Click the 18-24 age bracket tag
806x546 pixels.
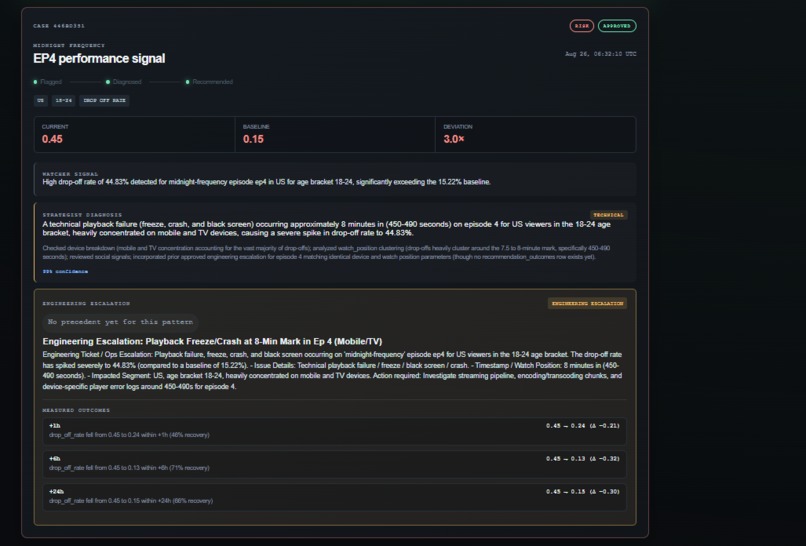point(64,100)
